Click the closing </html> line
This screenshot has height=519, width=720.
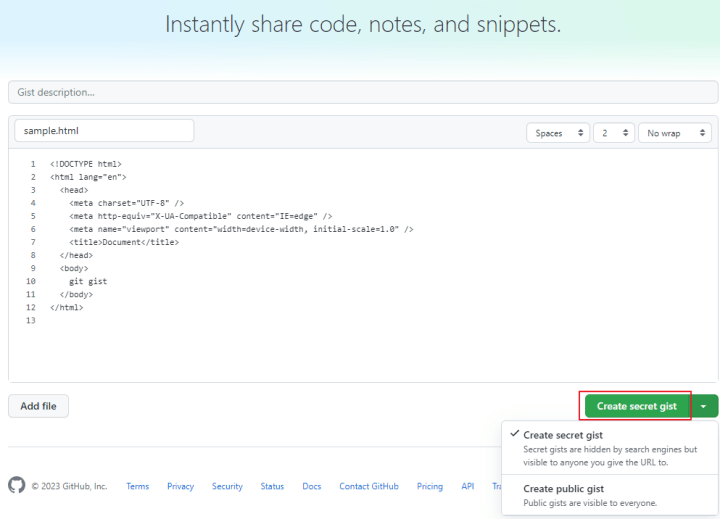(67, 307)
